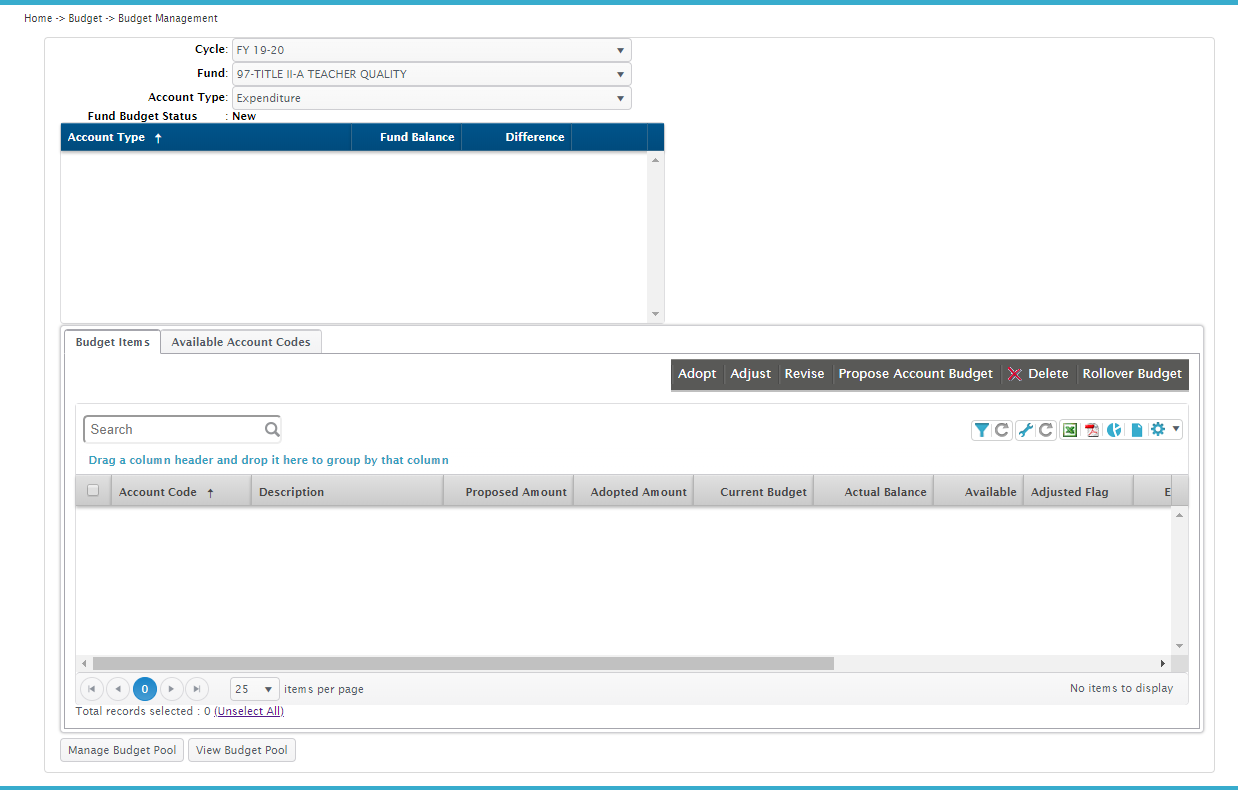
Task: Go to first page of grid
Action: tap(92, 689)
